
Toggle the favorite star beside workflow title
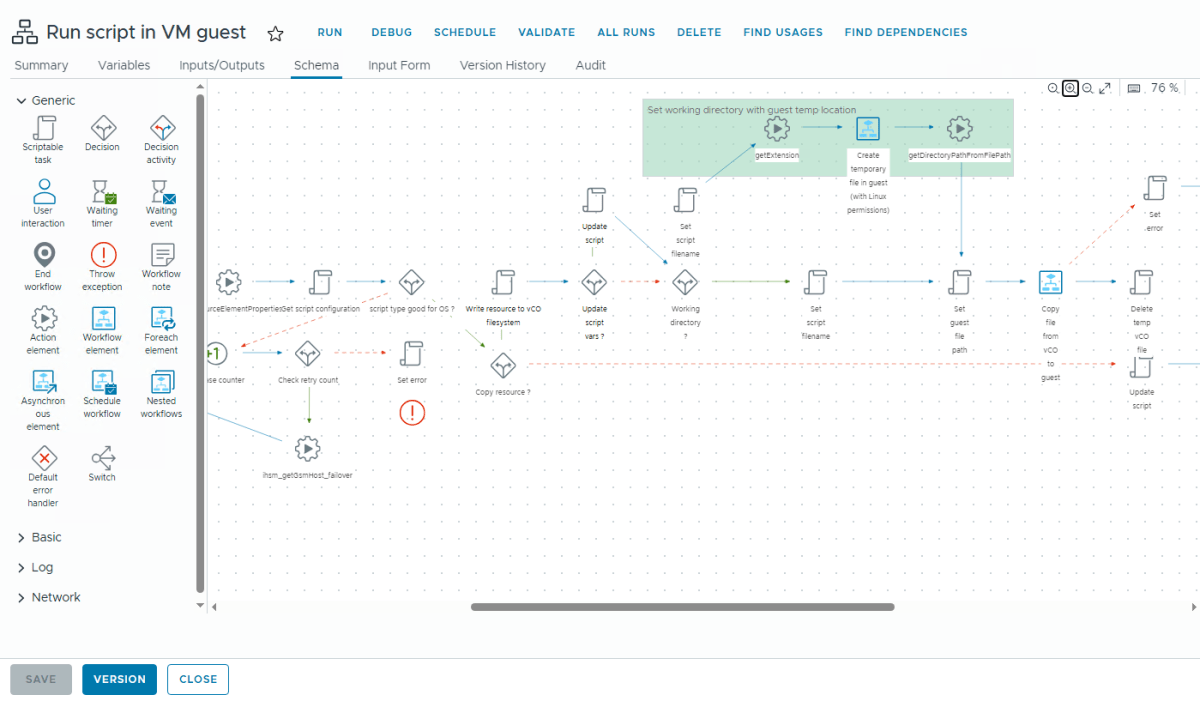coord(275,32)
